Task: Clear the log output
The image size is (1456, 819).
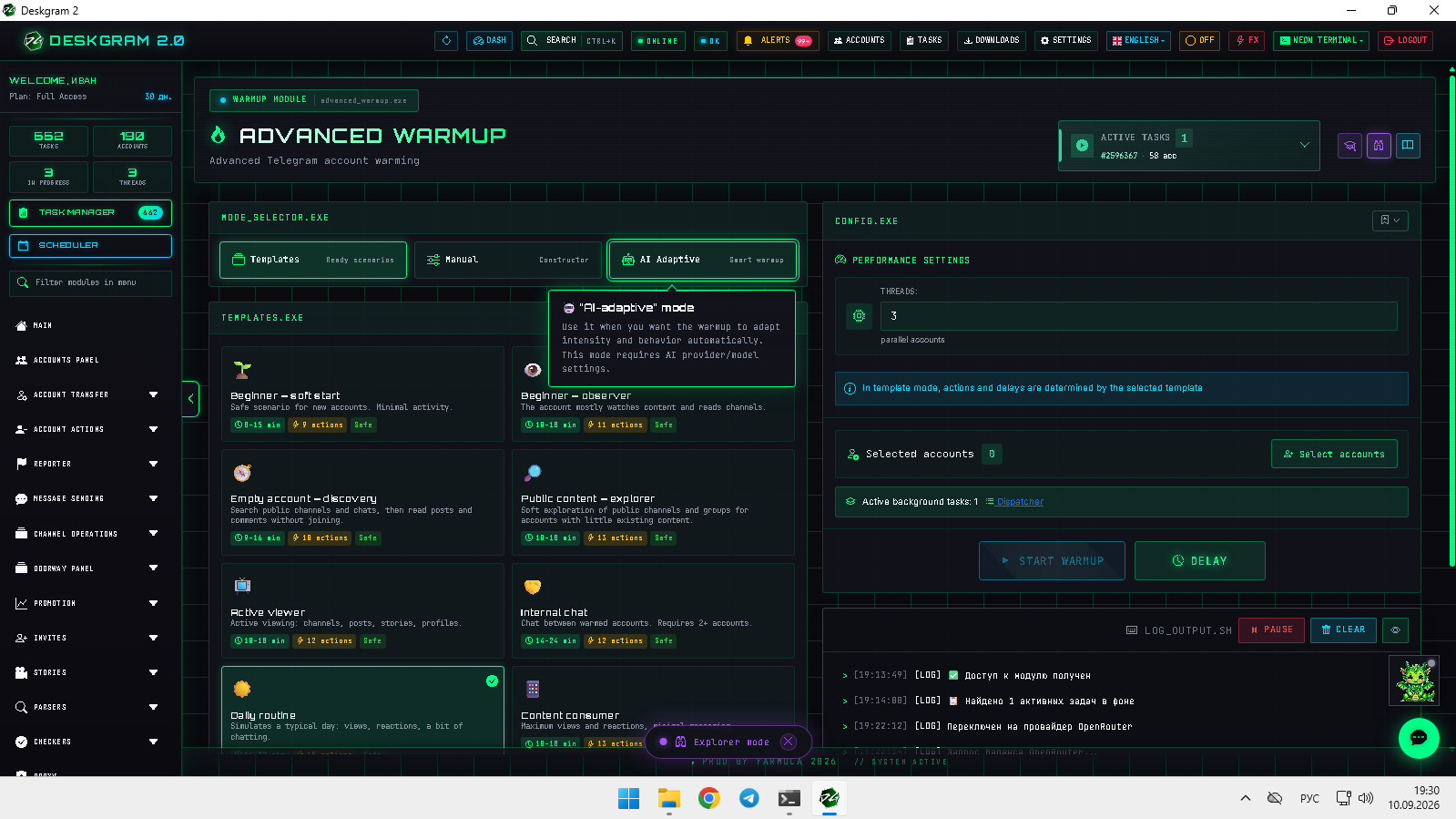Action: click(x=1343, y=630)
